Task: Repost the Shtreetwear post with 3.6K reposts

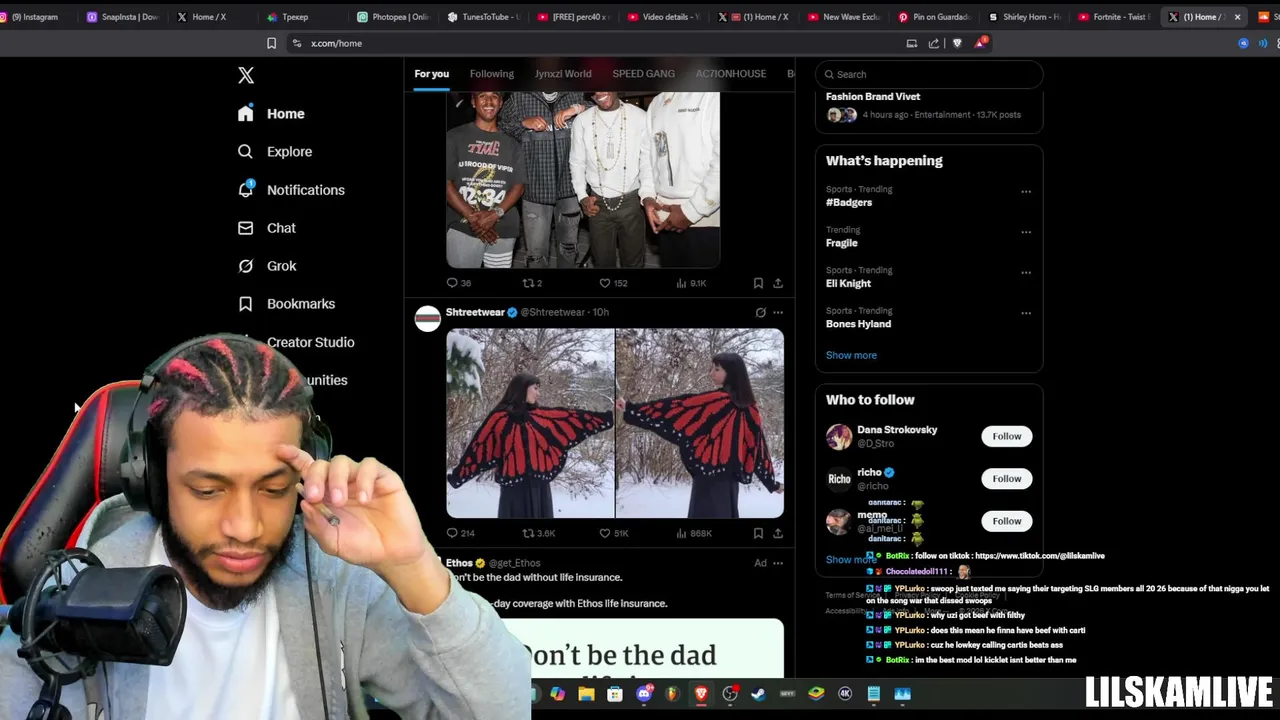Action: coord(538,533)
